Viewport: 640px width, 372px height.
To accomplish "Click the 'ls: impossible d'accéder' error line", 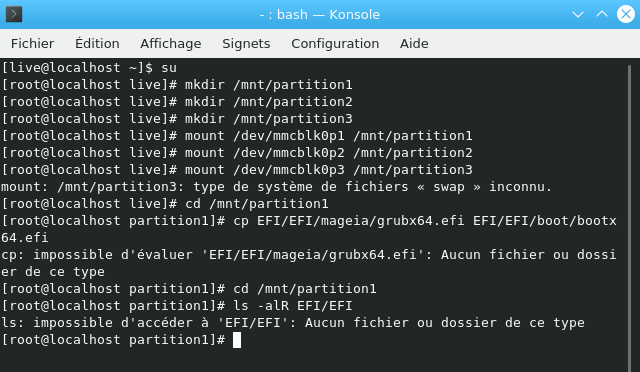I will pyautogui.click(x=293, y=323).
